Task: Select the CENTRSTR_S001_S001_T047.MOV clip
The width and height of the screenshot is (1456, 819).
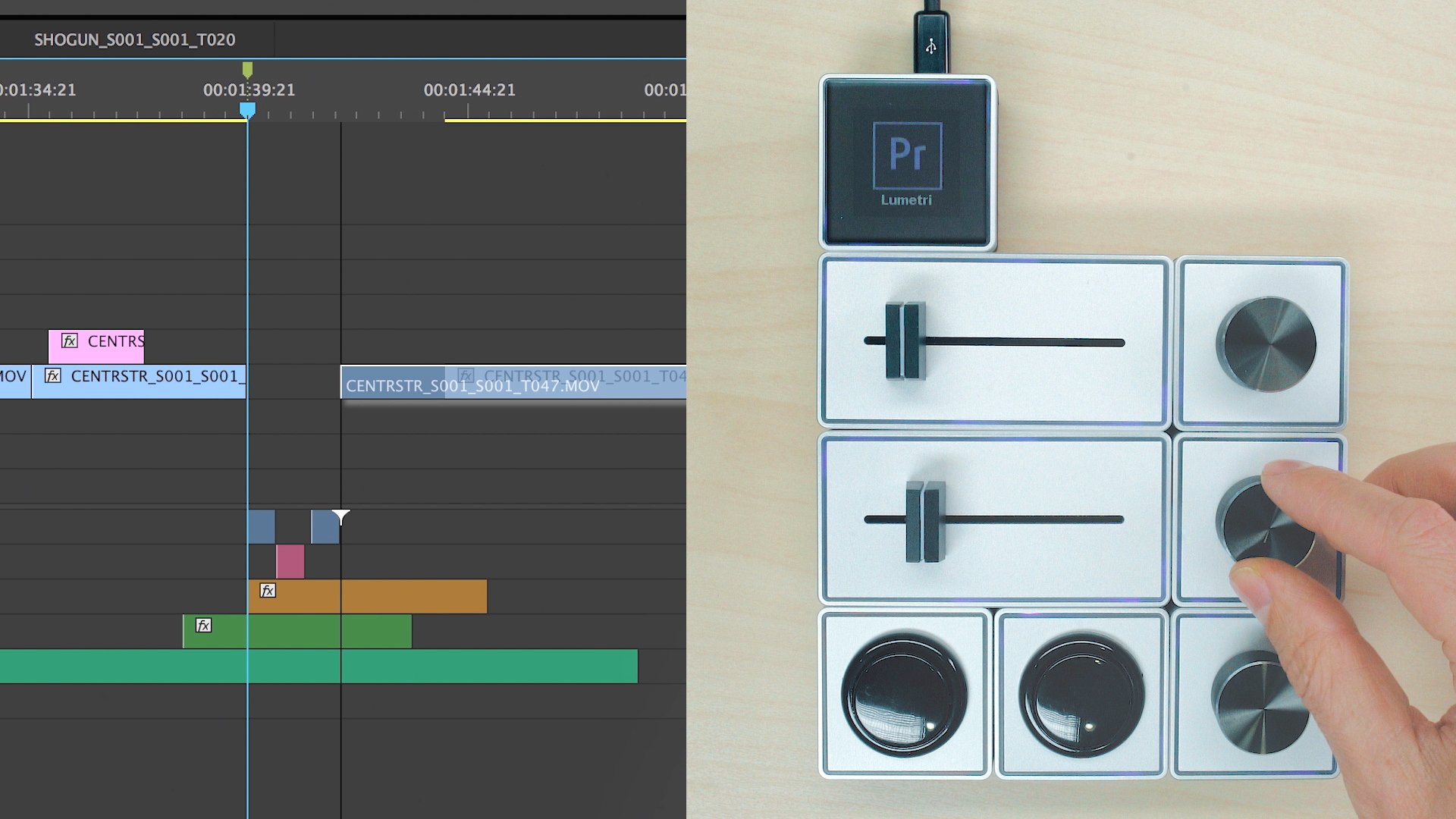Action: pyautogui.click(x=472, y=386)
